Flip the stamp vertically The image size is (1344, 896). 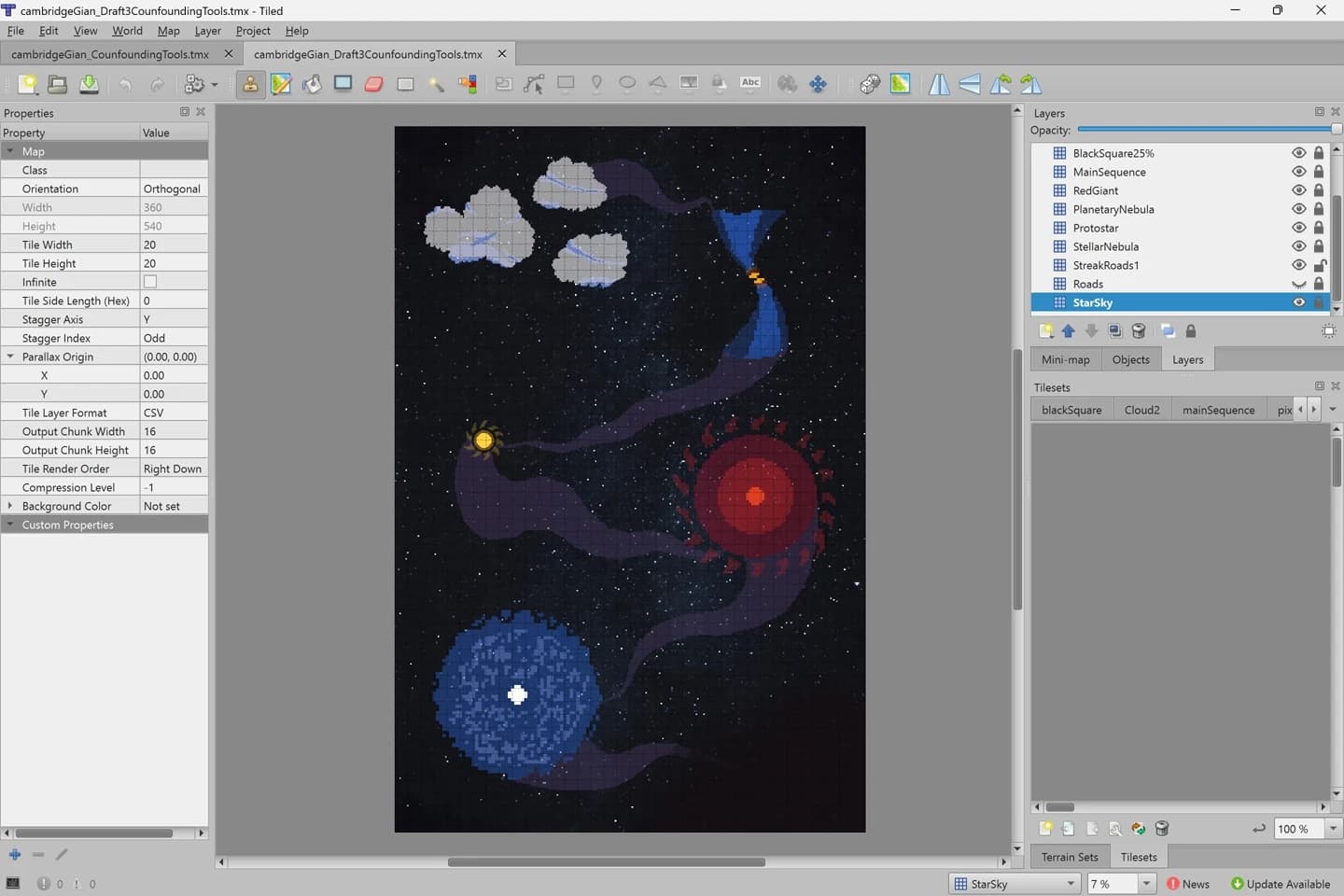click(970, 84)
